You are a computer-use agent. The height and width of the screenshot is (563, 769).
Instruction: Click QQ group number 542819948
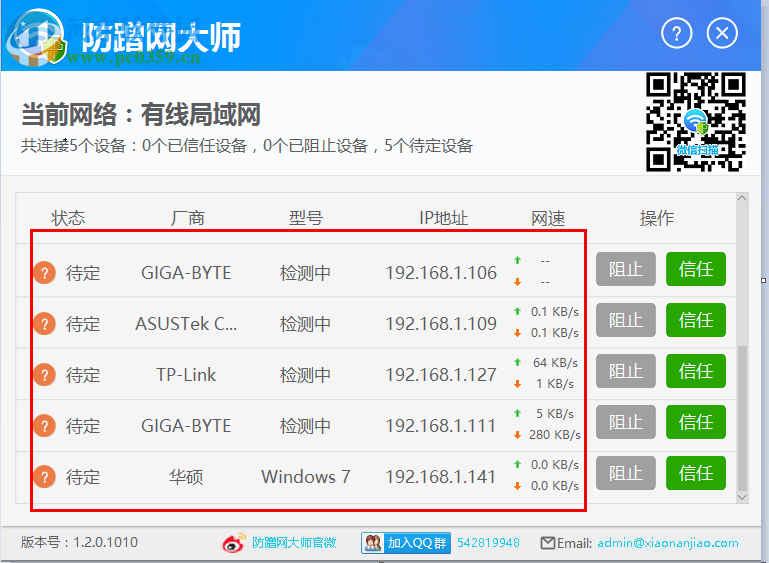pos(488,543)
